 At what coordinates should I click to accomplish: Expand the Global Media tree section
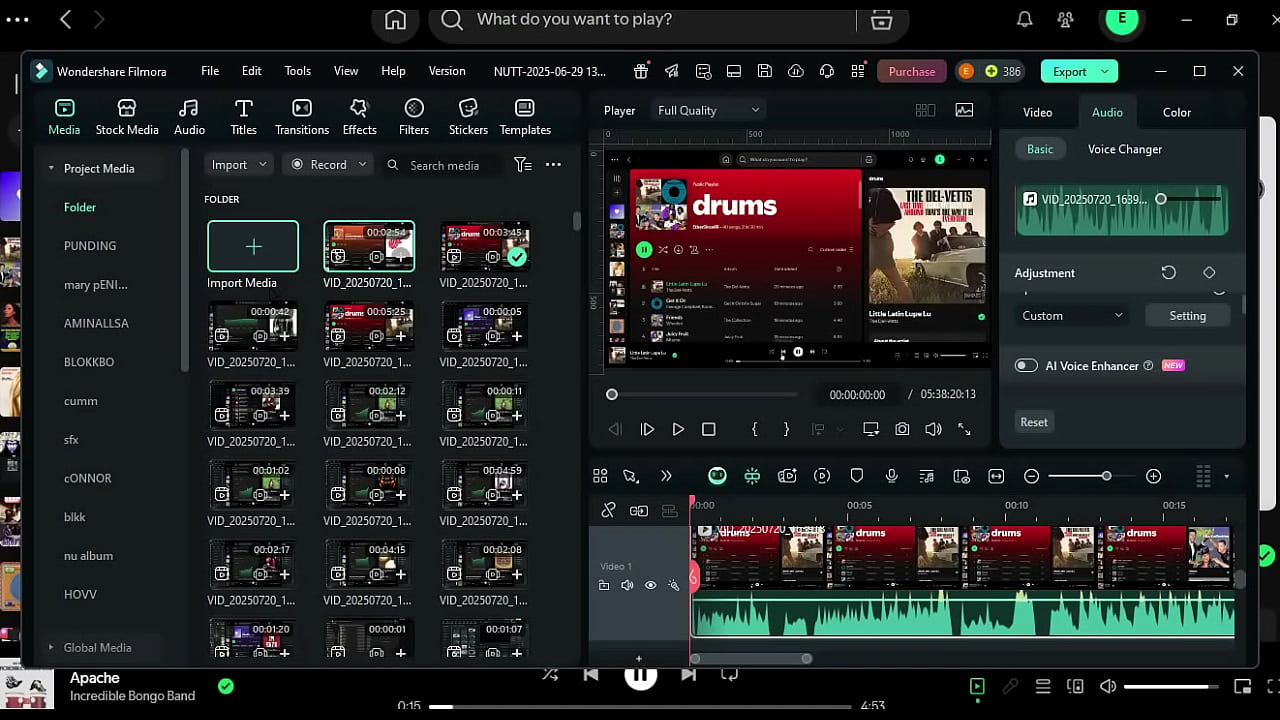51,648
